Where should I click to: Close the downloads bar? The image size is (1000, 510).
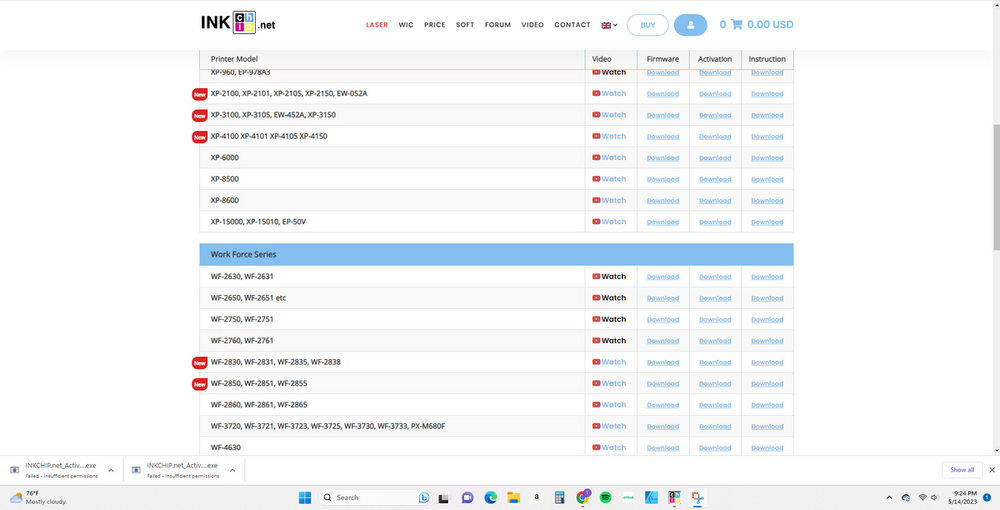(x=992, y=470)
